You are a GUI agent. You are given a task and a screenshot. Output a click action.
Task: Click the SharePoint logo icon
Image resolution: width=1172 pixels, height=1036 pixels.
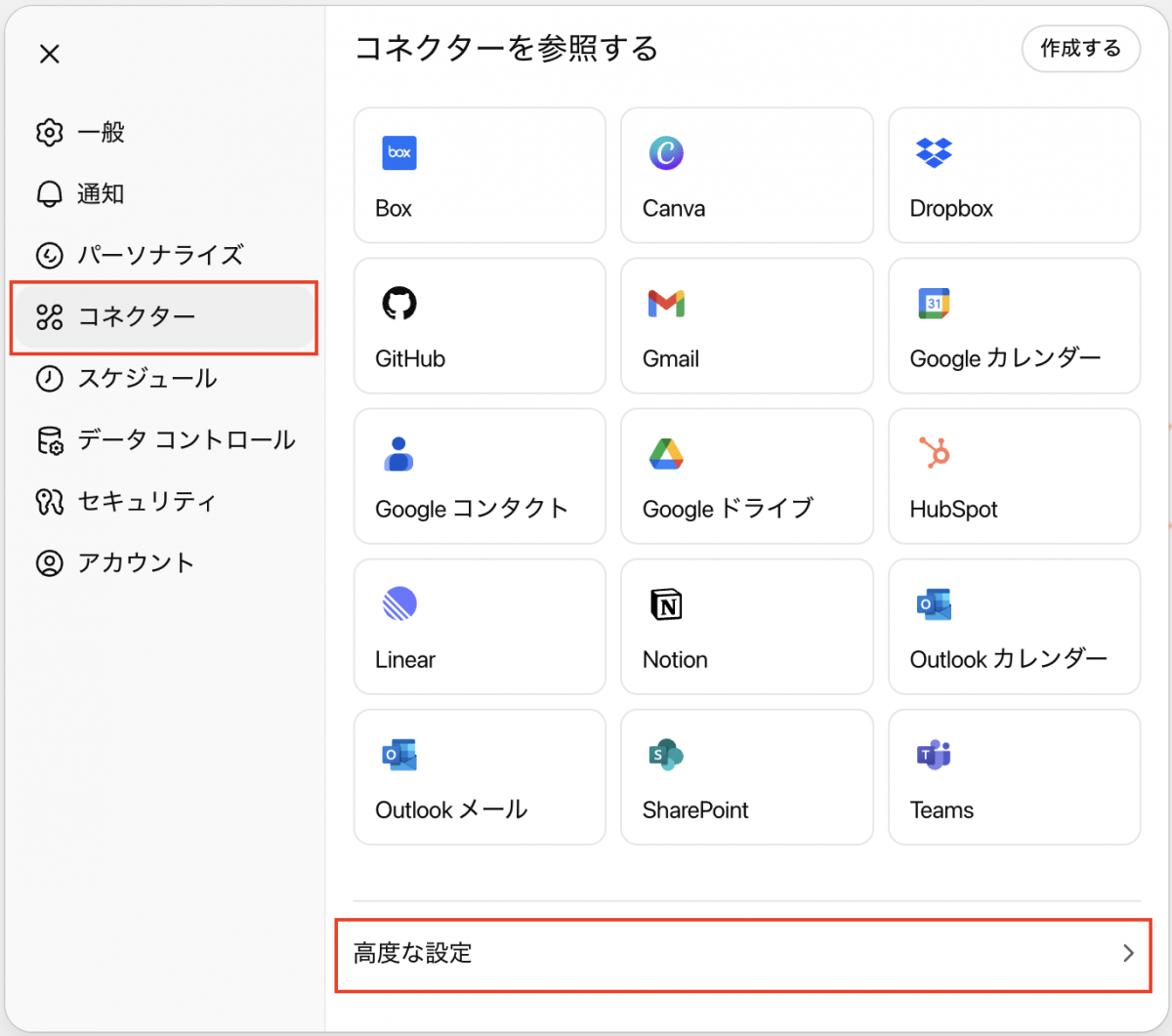click(666, 755)
